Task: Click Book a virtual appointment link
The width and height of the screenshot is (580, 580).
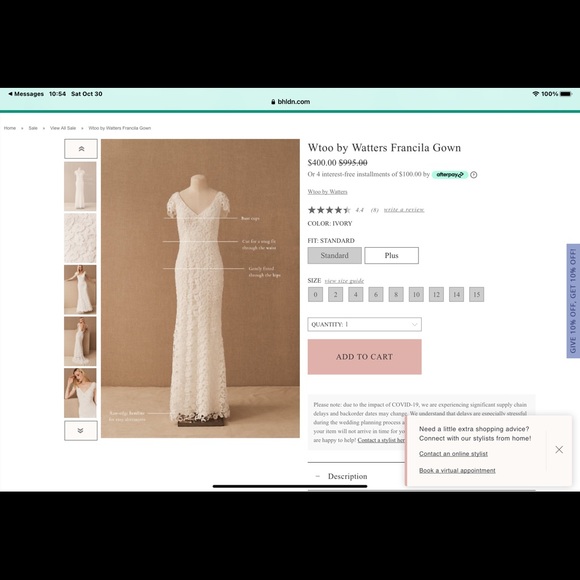Action: (x=458, y=471)
